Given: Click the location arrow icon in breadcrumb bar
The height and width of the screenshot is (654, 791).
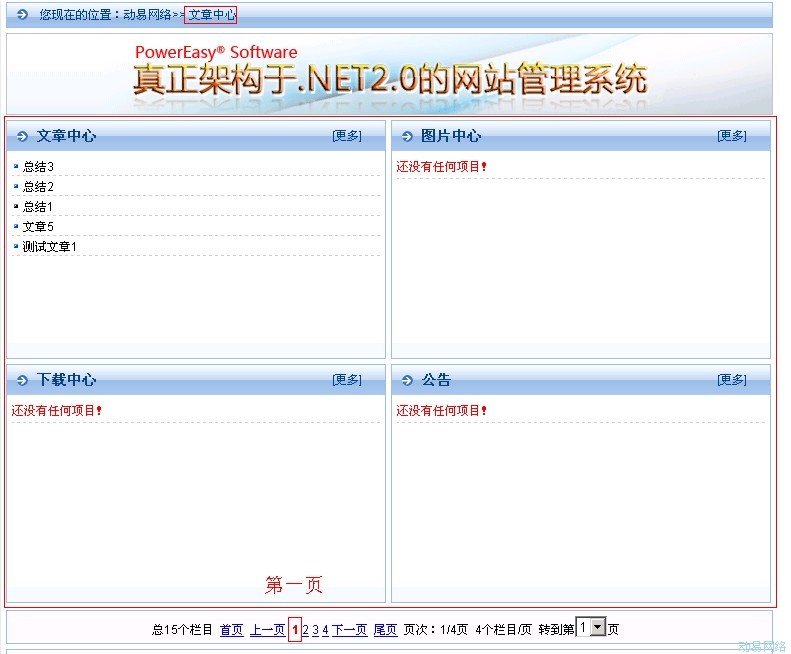Looking at the screenshot, I should tap(23, 15).
